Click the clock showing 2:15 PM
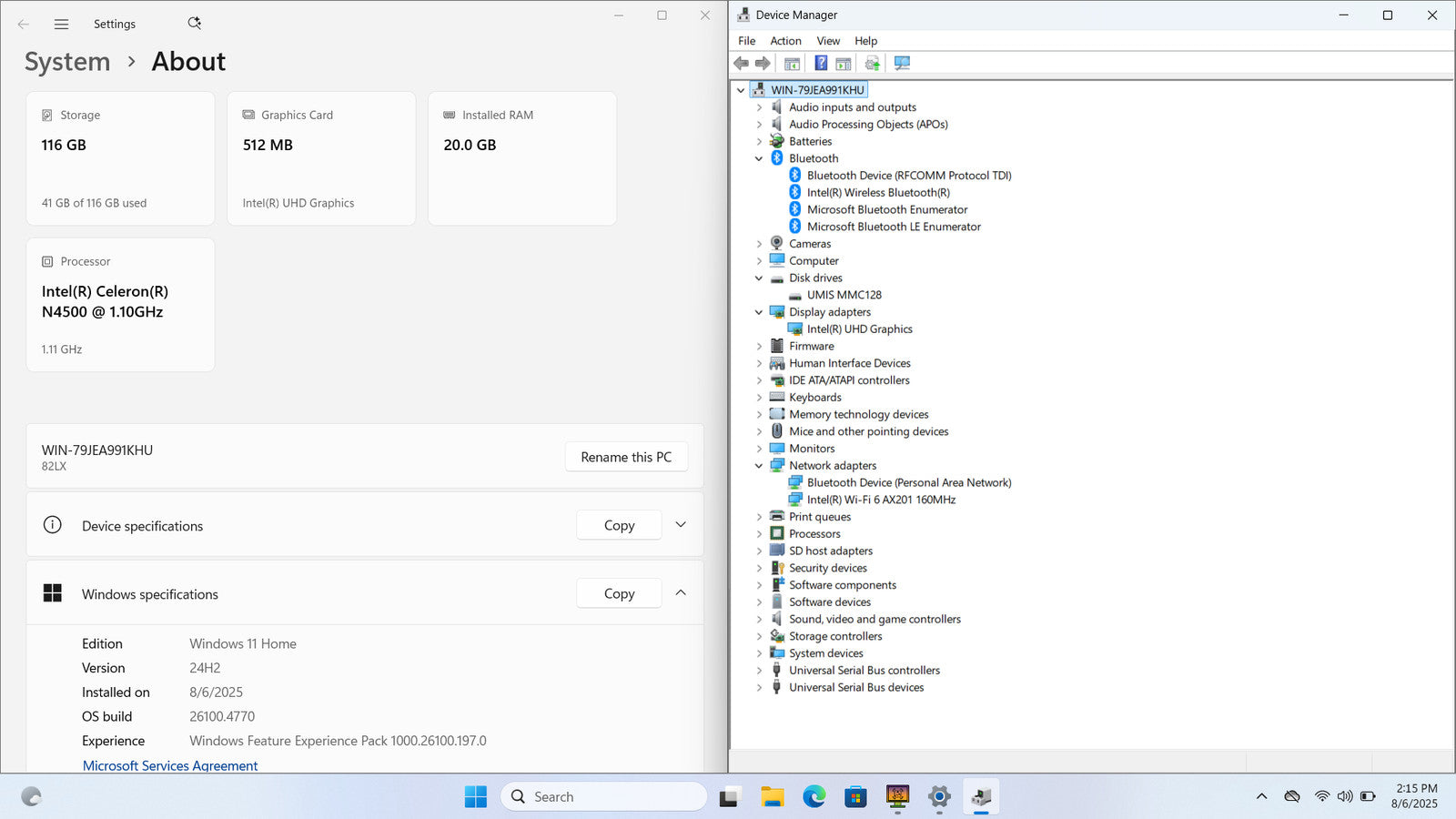 click(1416, 796)
